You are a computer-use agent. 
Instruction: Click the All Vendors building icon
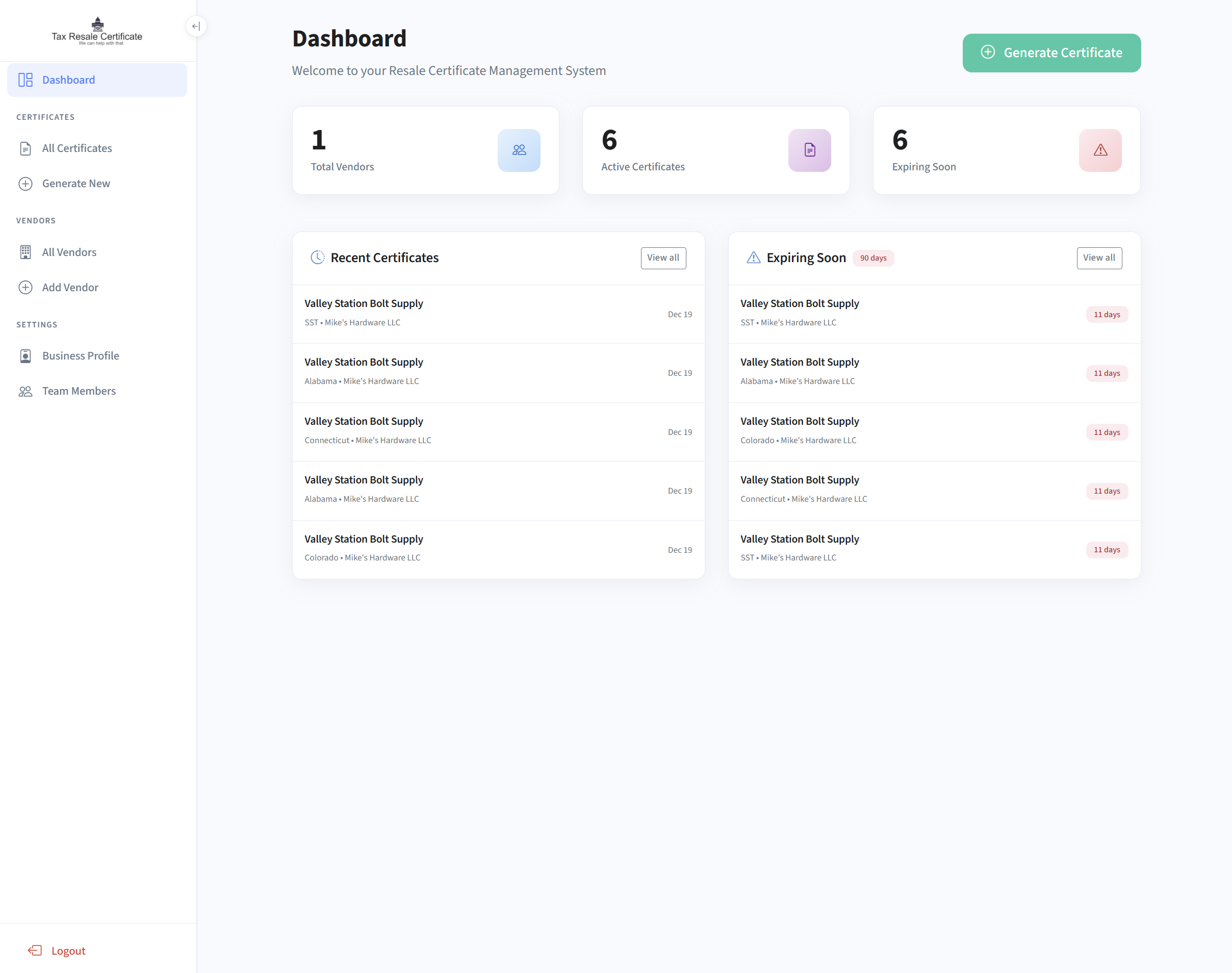25,252
